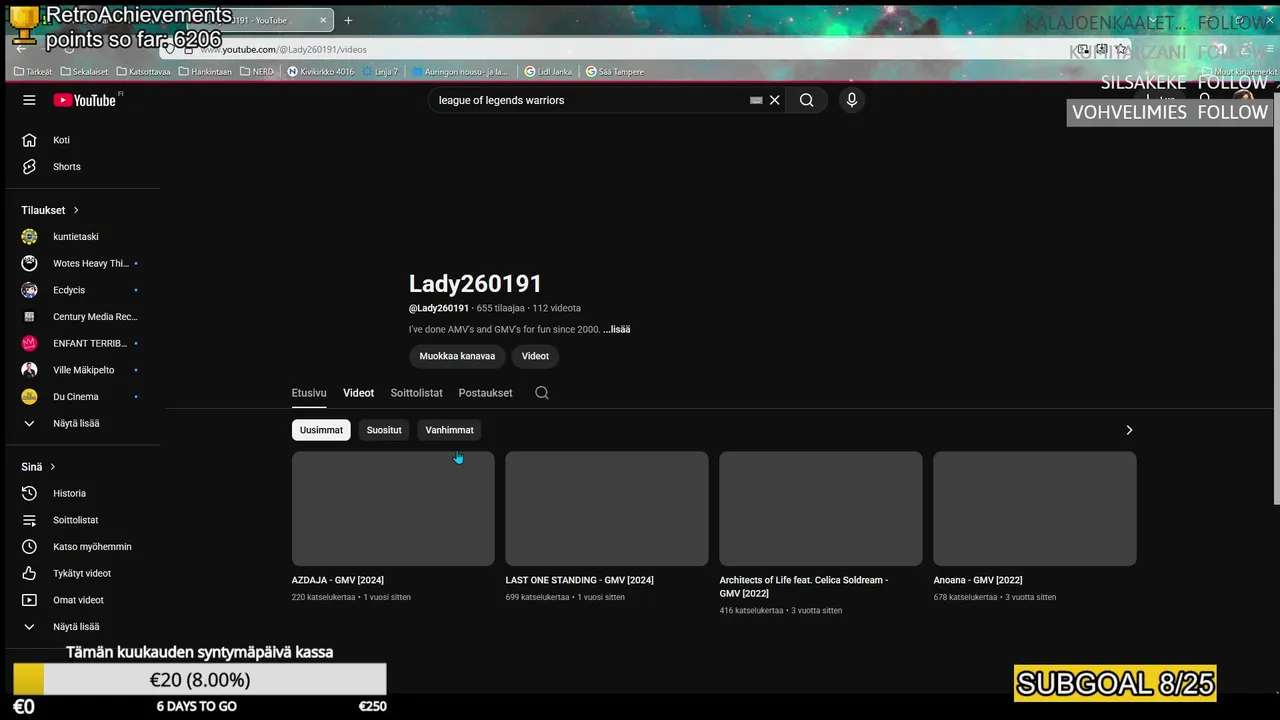Select Suositut sort chip
This screenshot has height=720, width=1280.
384,430
